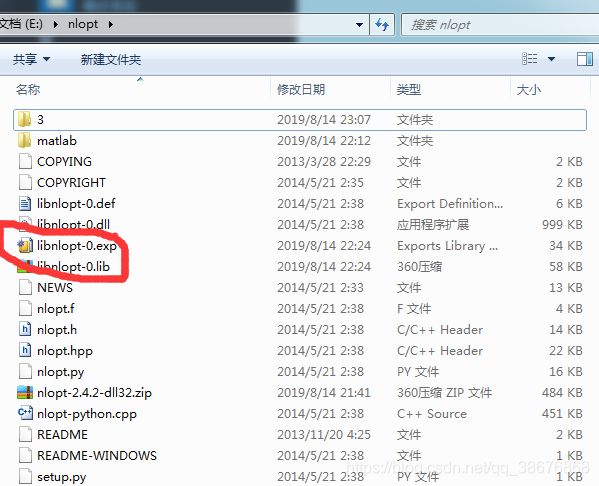Select file name nlopt.hpp

point(65,351)
